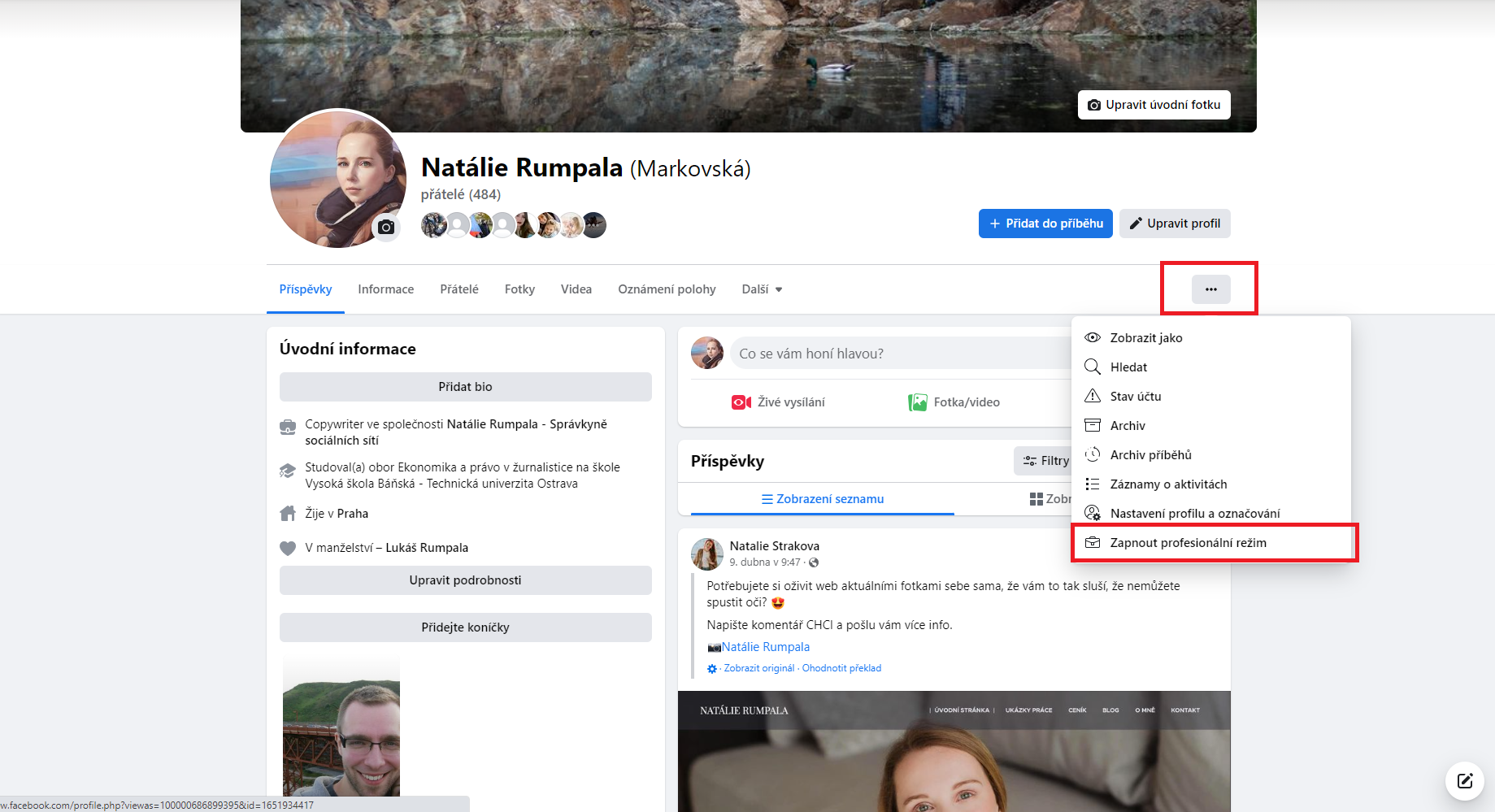
Task: Open the profile picture of Natálie Rumpala
Action: tap(337, 178)
